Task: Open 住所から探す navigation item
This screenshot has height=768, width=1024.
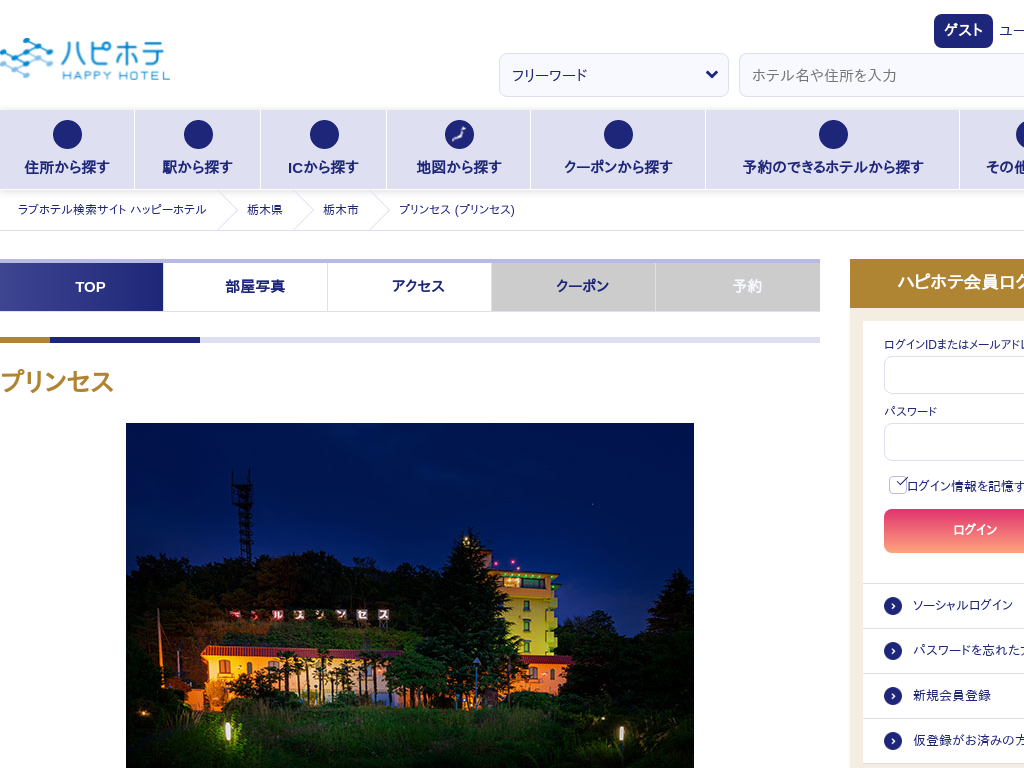Action: 67,150
